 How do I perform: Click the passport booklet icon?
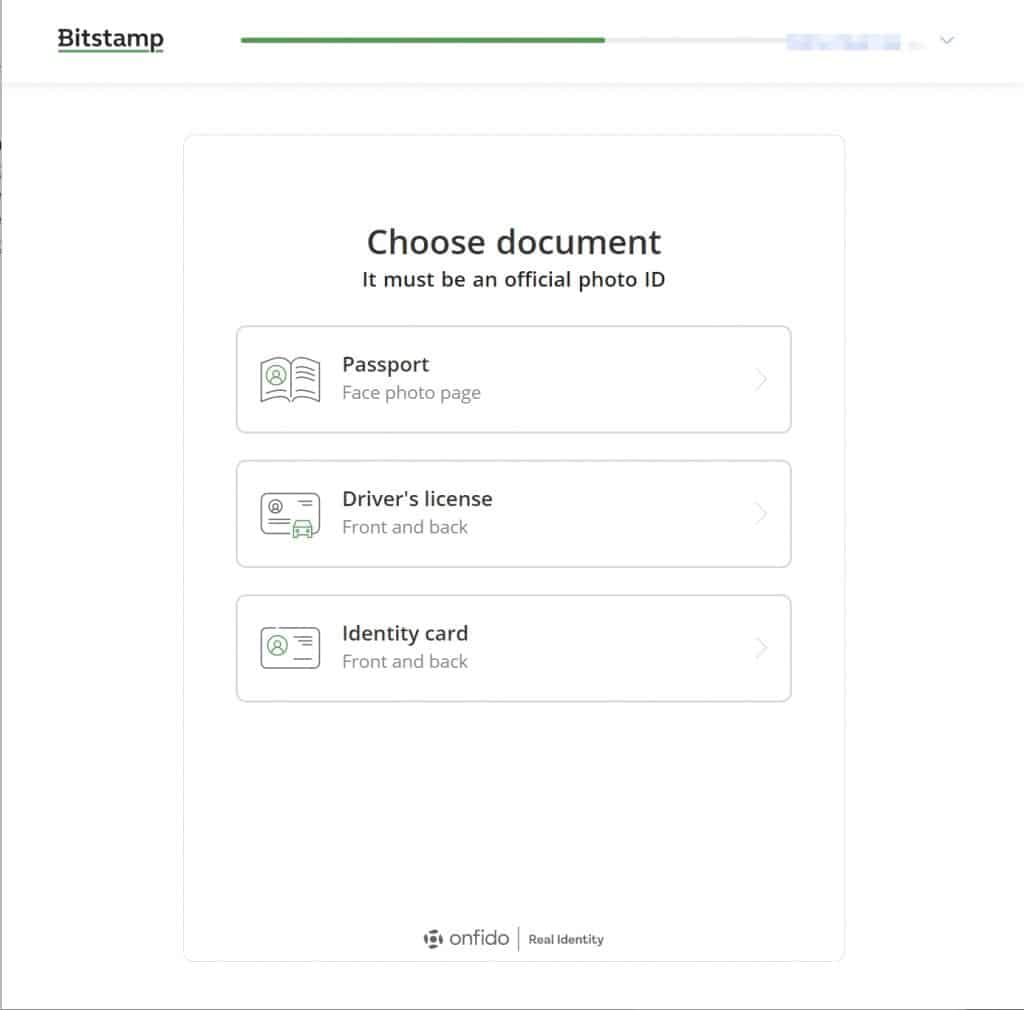pos(289,378)
